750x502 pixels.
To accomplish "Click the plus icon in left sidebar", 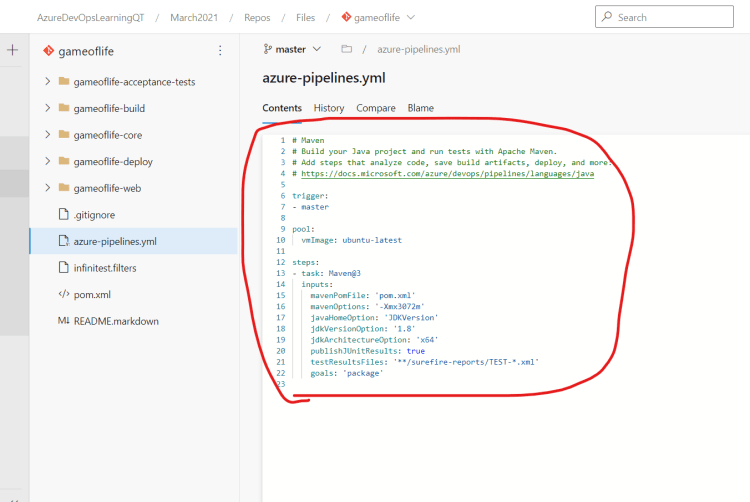I will tap(12, 50).
